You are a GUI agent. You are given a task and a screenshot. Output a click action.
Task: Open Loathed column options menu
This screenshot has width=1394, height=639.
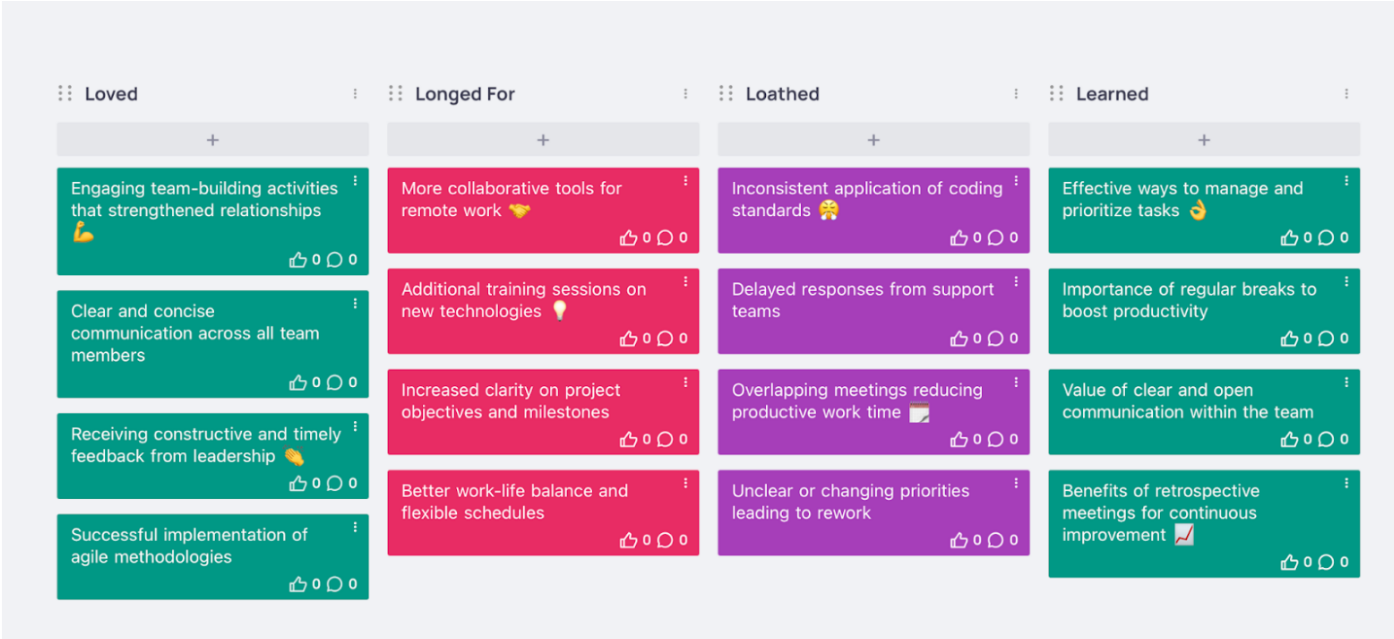click(x=1016, y=94)
